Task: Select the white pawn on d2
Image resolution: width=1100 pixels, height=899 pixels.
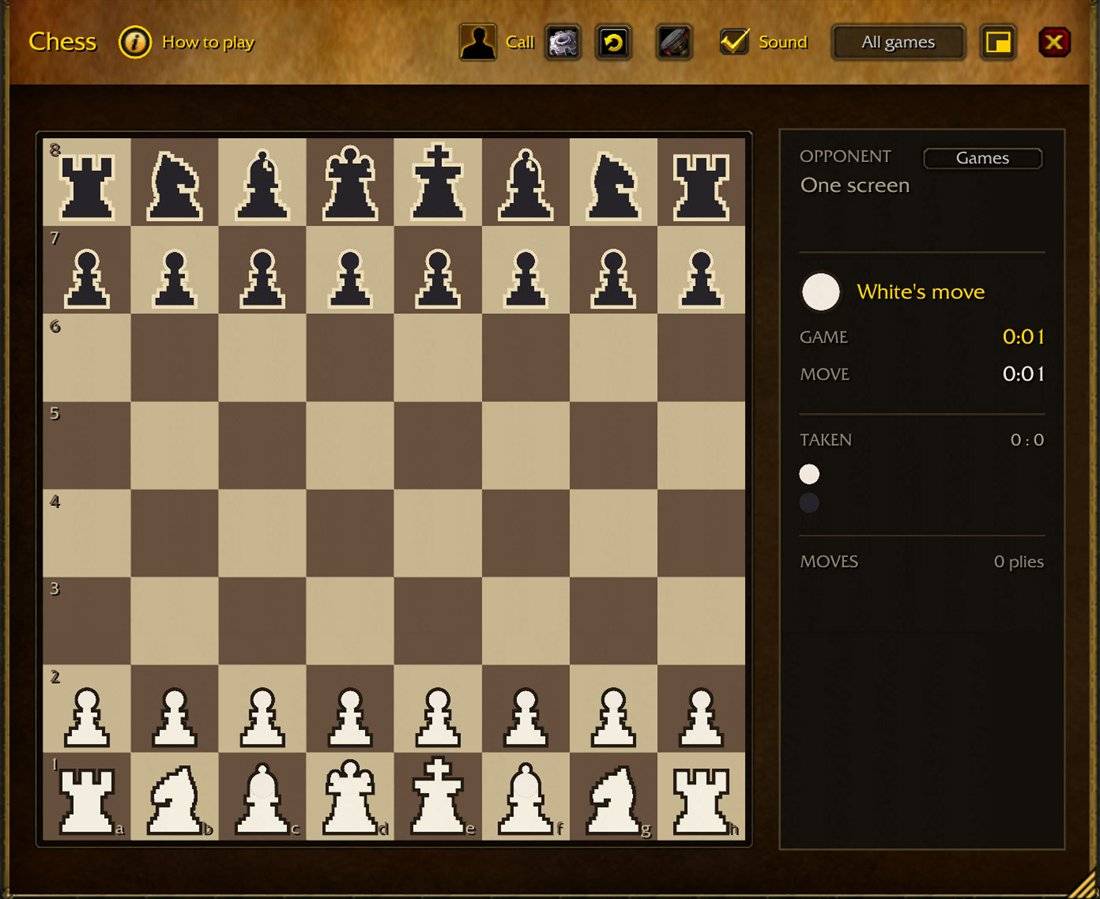Action: tap(350, 717)
